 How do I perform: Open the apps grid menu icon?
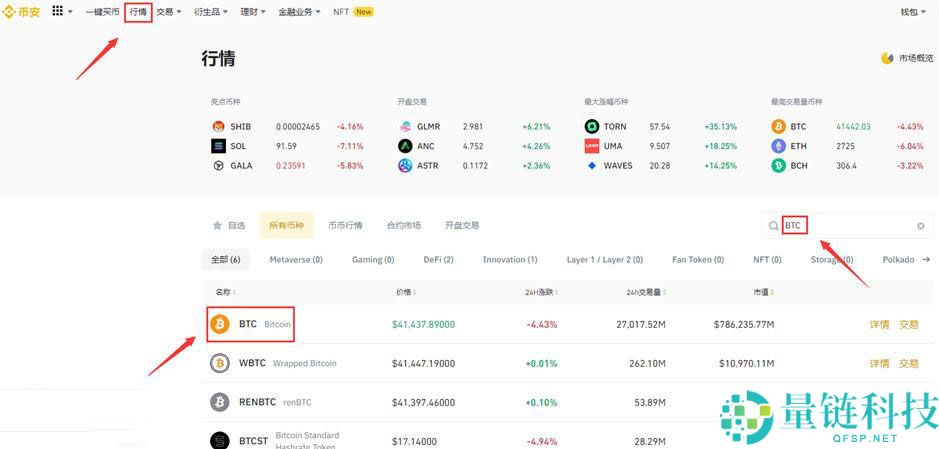[x=57, y=12]
